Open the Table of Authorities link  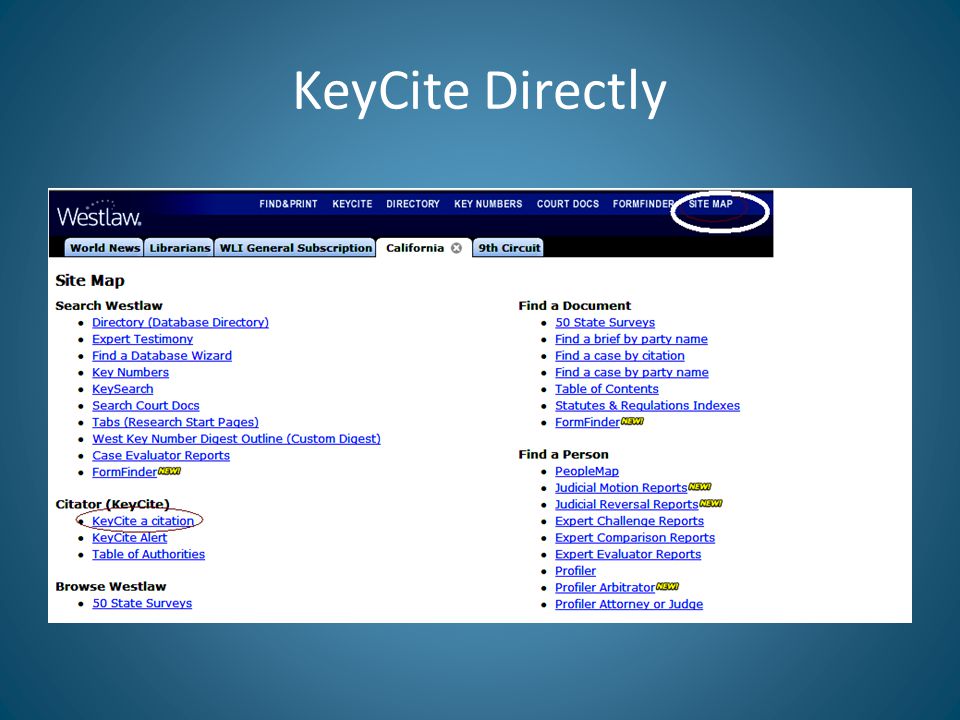[148, 553]
